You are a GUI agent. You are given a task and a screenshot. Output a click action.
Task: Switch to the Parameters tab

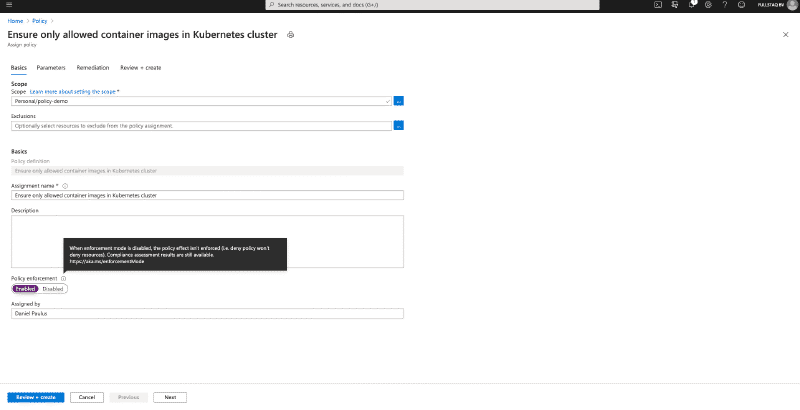tap(51, 68)
